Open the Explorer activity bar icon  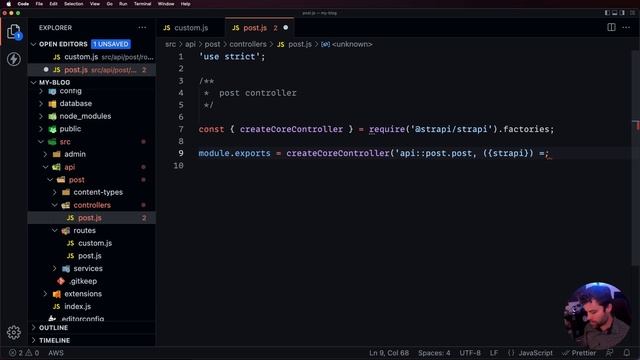point(13,32)
